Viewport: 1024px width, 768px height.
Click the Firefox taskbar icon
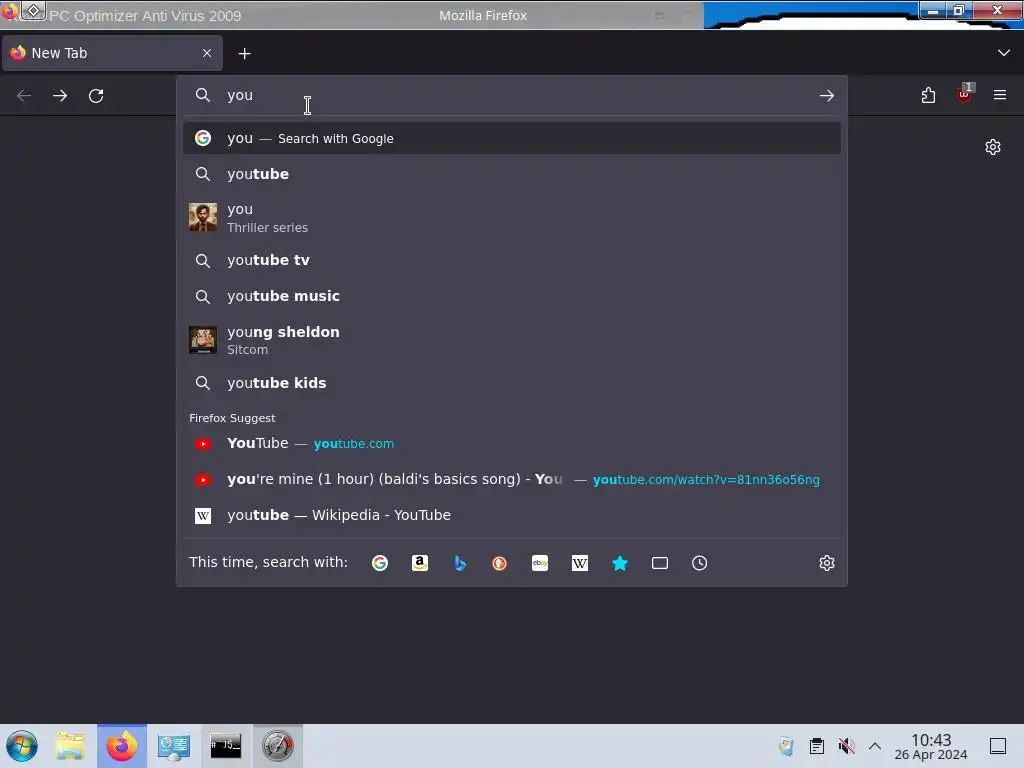(x=122, y=746)
